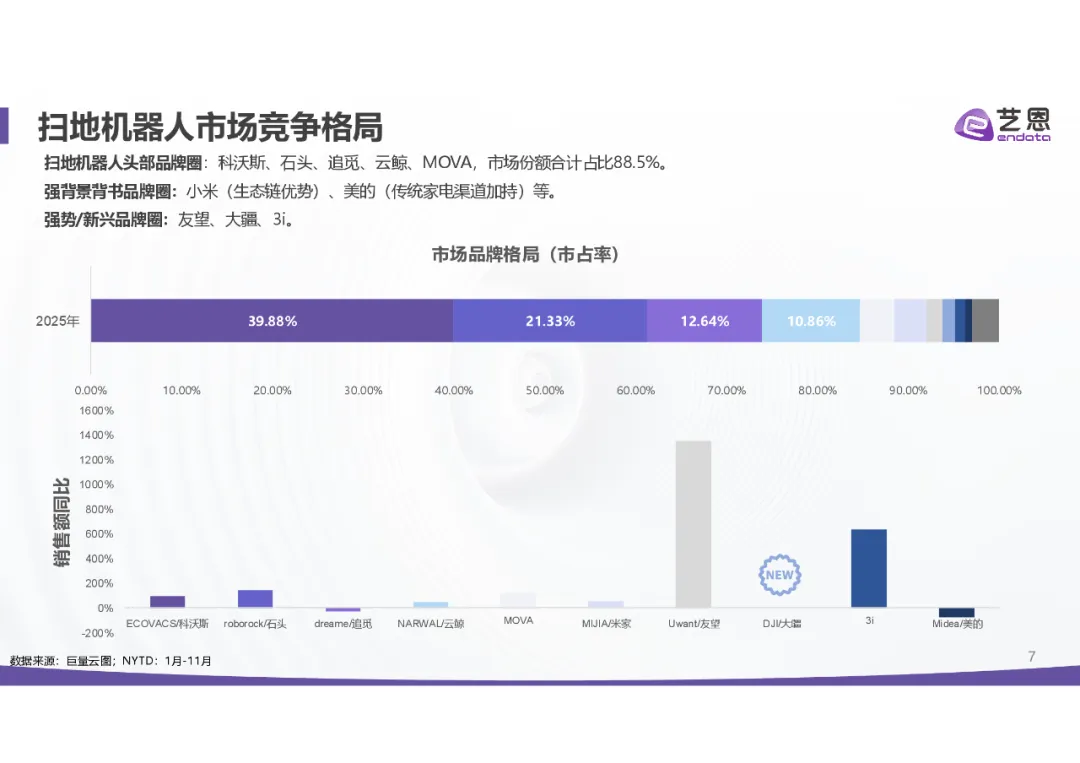Image resolution: width=1080 pixels, height=763 pixels.
Task: Click the 3i axis label
Action: [x=869, y=620]
